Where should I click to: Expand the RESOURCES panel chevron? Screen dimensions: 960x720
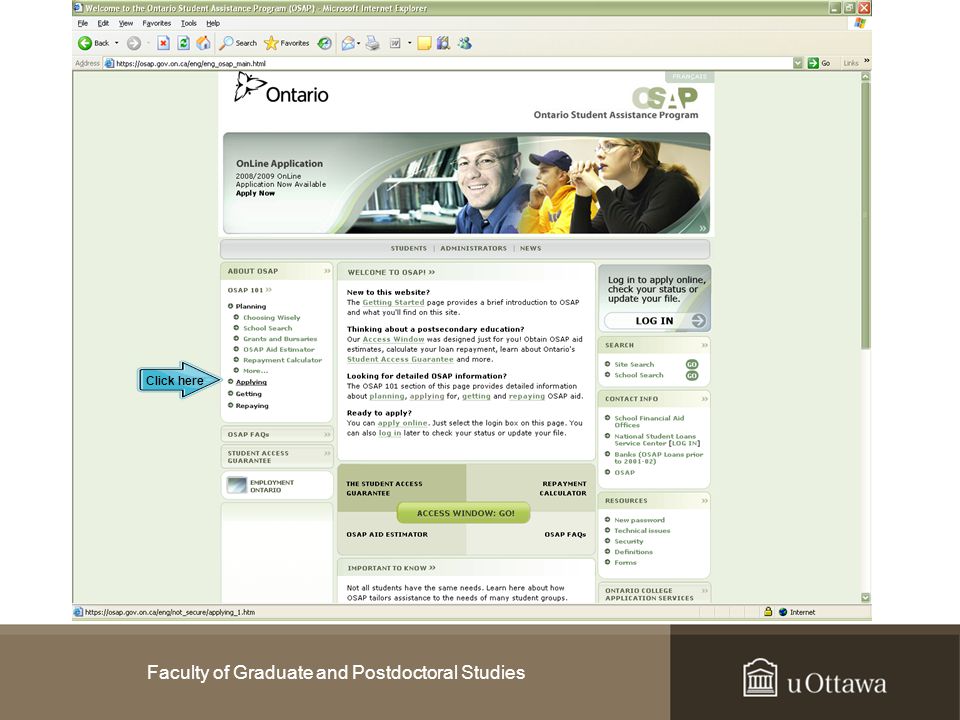pos(704,501)
